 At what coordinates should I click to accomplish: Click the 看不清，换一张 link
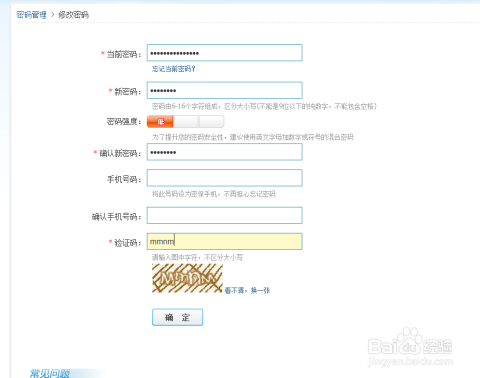(x=247, y=290)
